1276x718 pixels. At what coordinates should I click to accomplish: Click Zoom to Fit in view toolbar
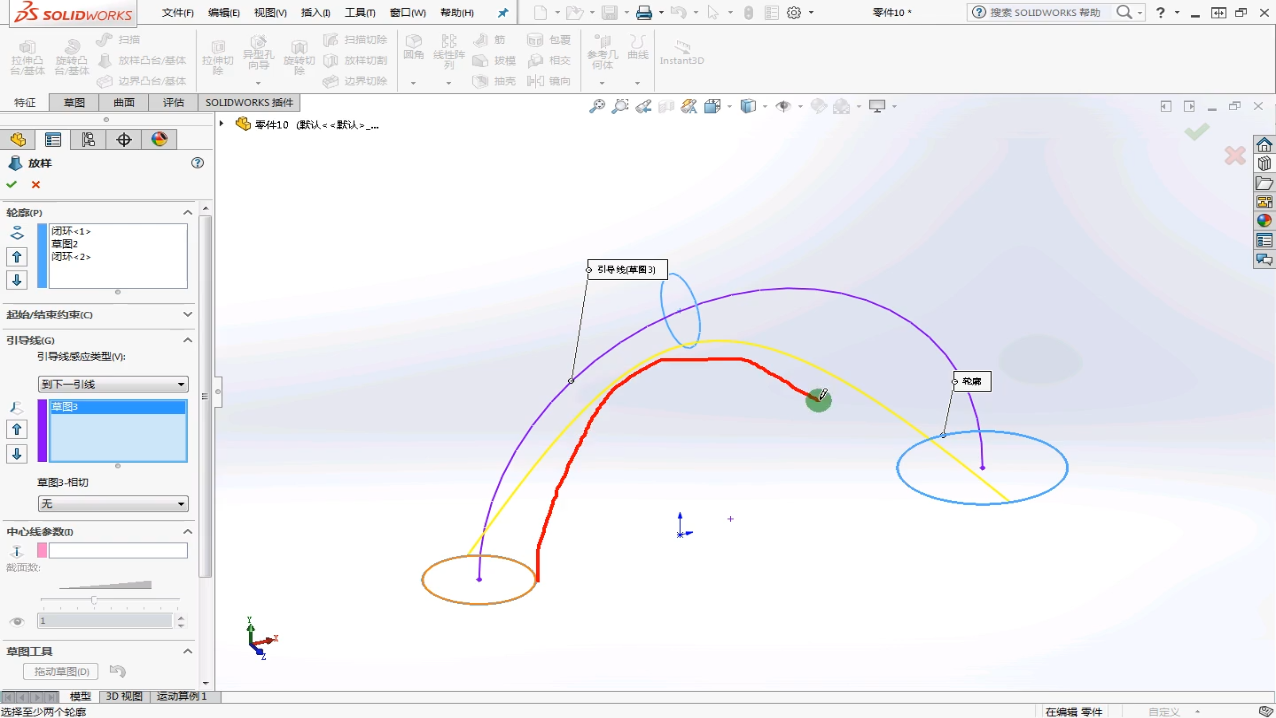pos(597,106)
